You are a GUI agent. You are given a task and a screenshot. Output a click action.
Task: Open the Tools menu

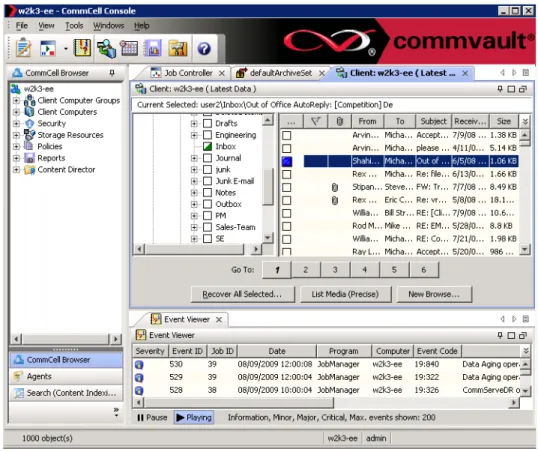74,26
